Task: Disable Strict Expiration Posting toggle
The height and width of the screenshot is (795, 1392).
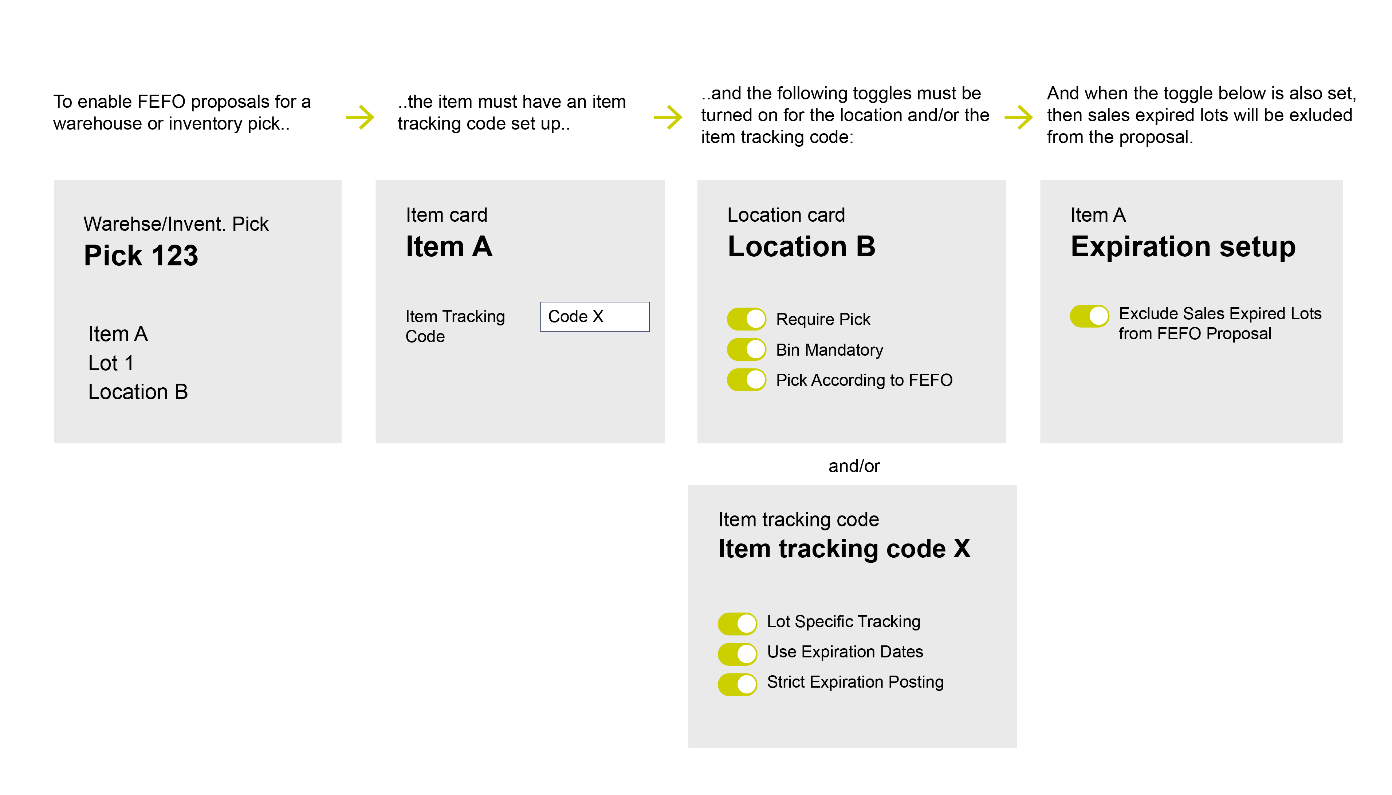Action: click(x=737, y=684)
